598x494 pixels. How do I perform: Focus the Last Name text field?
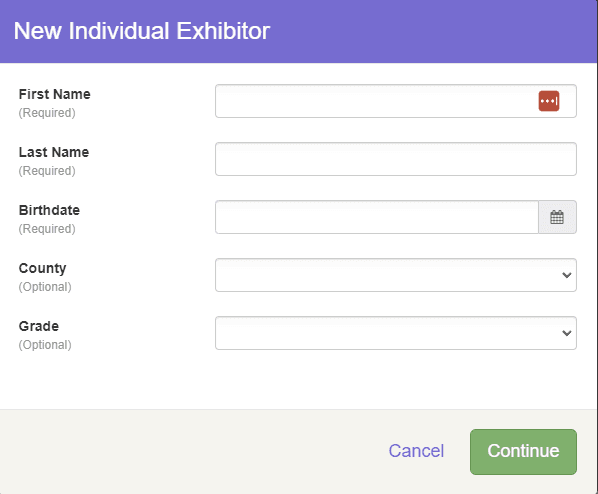(396, 159)
